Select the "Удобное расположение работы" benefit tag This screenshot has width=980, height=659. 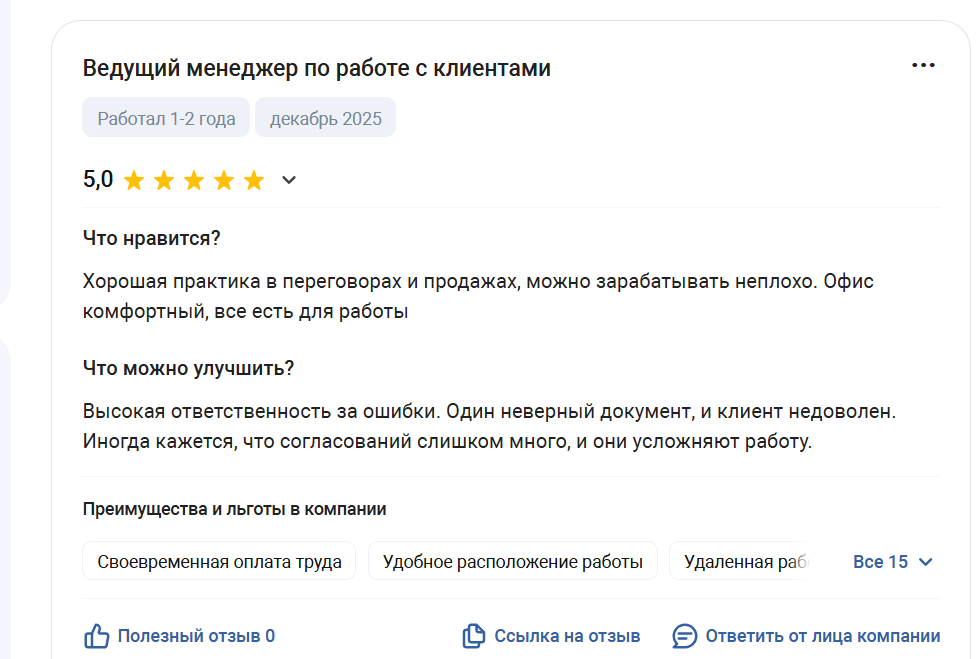512,562
